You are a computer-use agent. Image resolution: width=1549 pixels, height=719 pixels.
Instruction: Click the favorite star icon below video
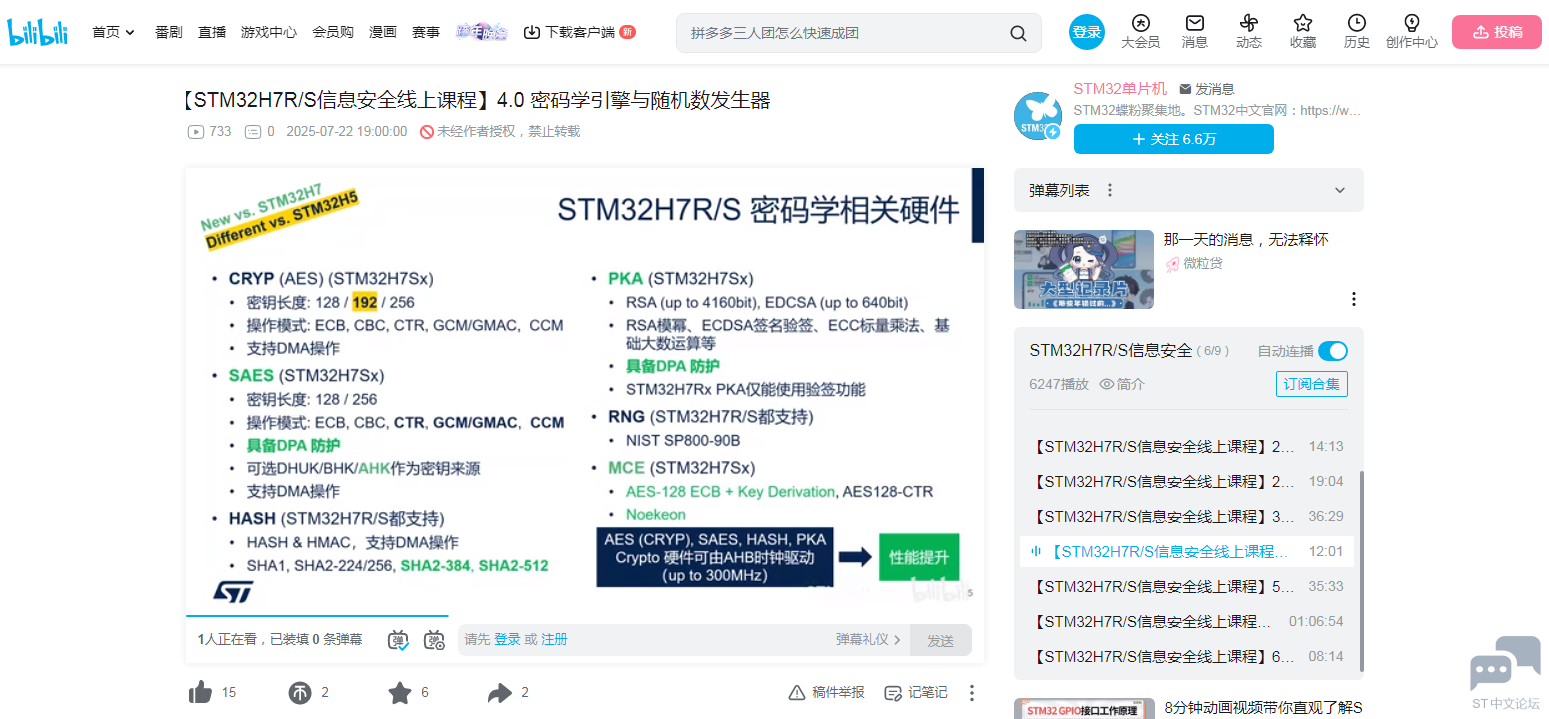(x=400, y=692)
